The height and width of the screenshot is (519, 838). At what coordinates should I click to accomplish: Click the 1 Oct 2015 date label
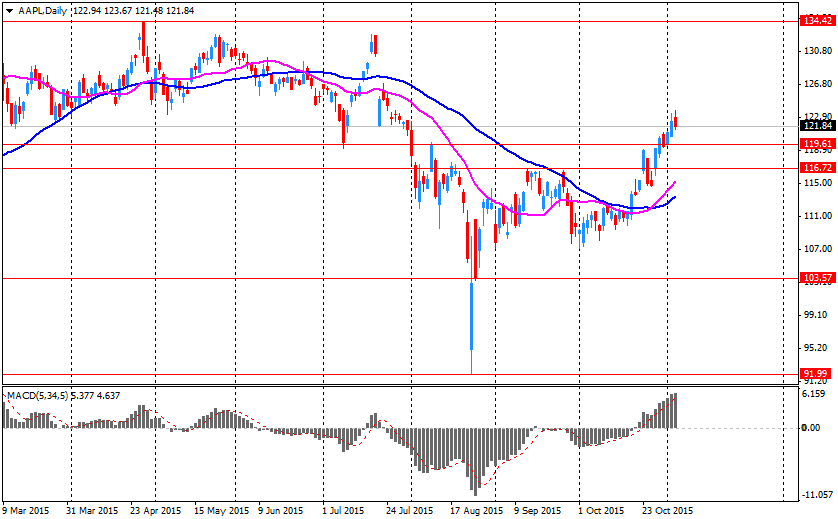click(601, 510)
